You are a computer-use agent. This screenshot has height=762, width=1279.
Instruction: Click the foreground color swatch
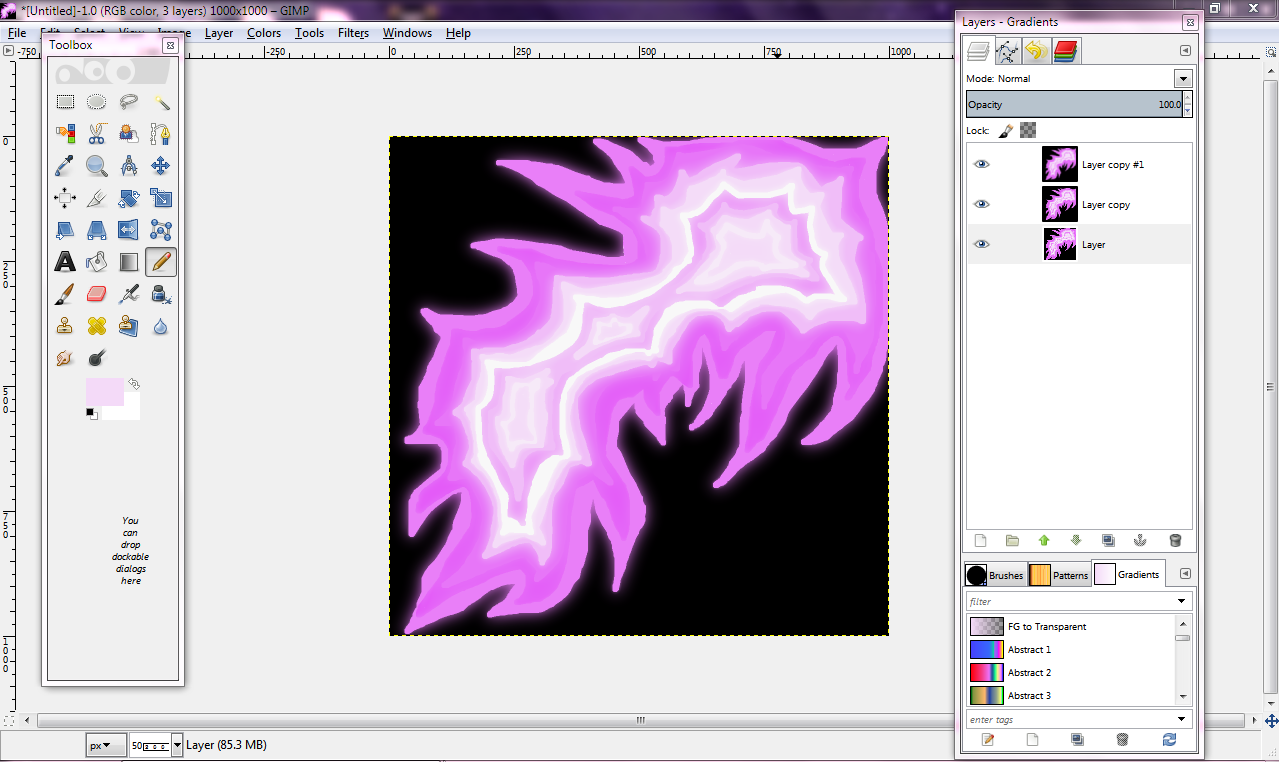point(104,391)
